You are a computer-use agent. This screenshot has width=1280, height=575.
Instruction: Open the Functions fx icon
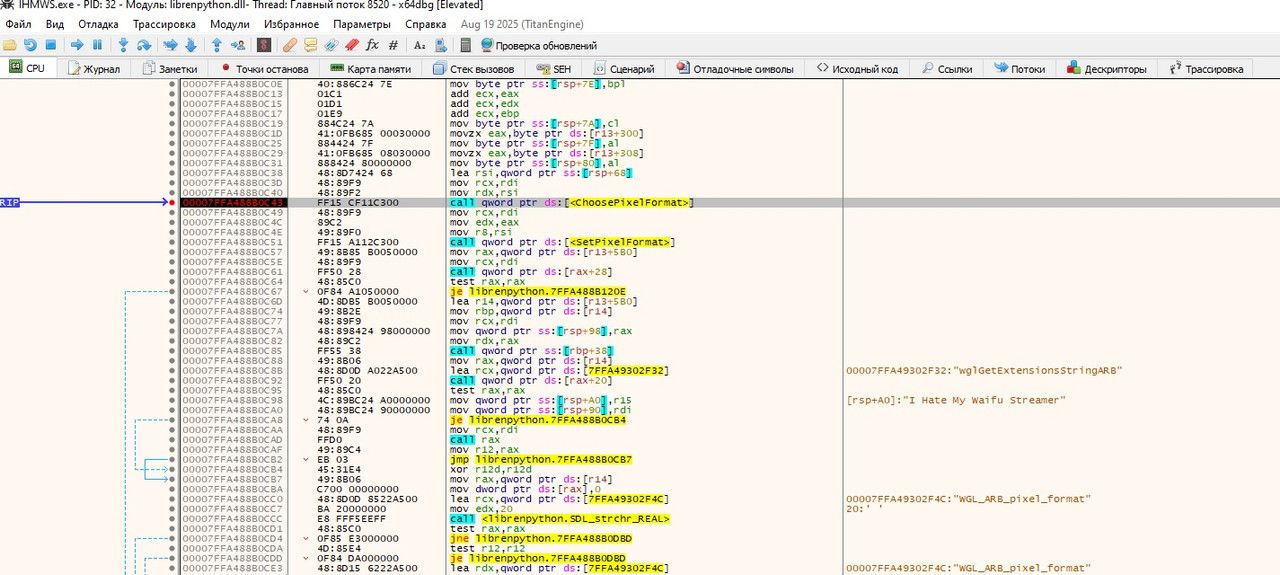372,45
